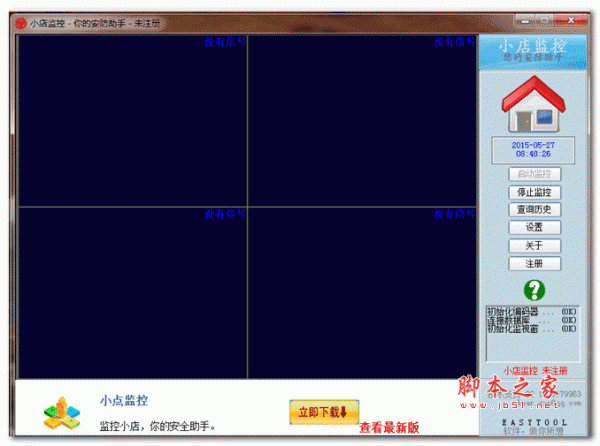Screen dimensions: 600x446
Task: Select the top-right camera view pane
Action: (x=362, y=121)
